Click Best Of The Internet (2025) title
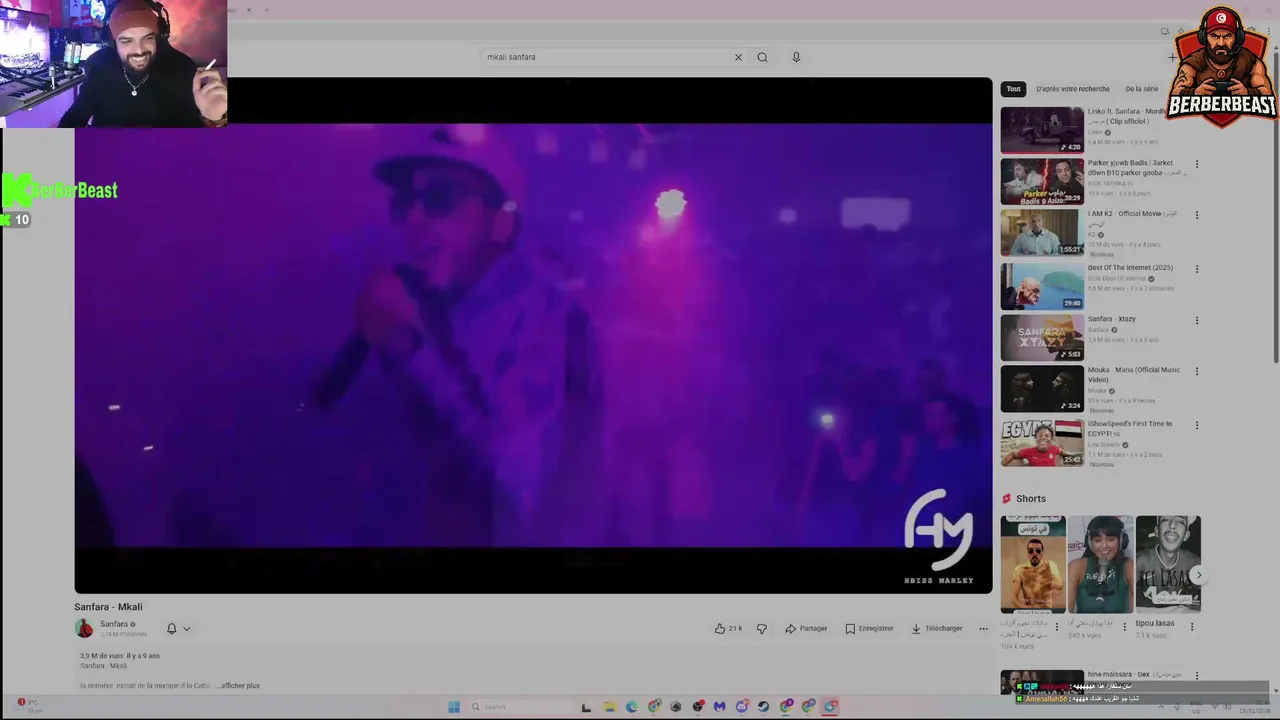The width and height of the screenshot is (1280, 720). point(1131,268)
